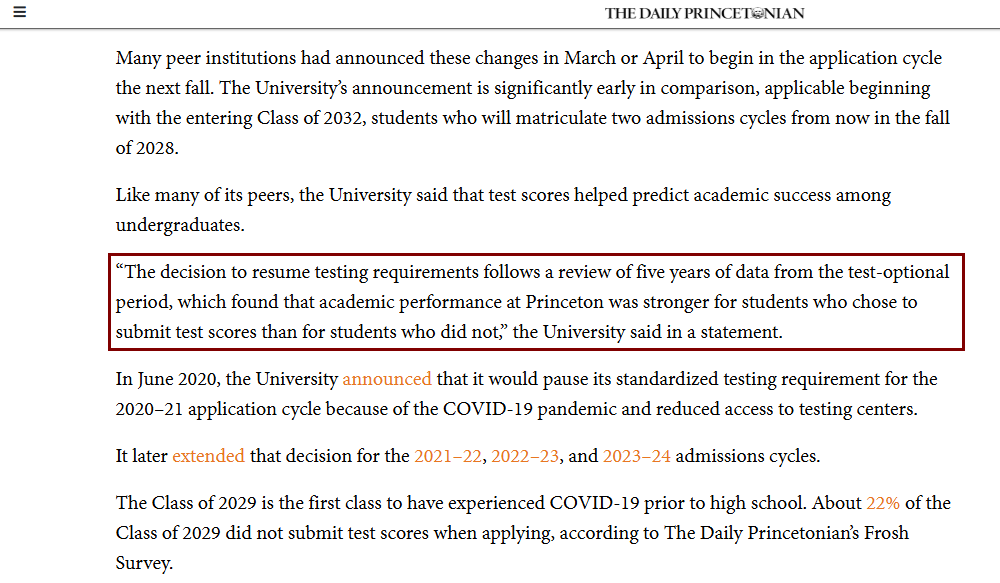This screenshot has width=1000, height=583.
Task: Open the "22%" Frosh Survey link
Action: [883, 502]
